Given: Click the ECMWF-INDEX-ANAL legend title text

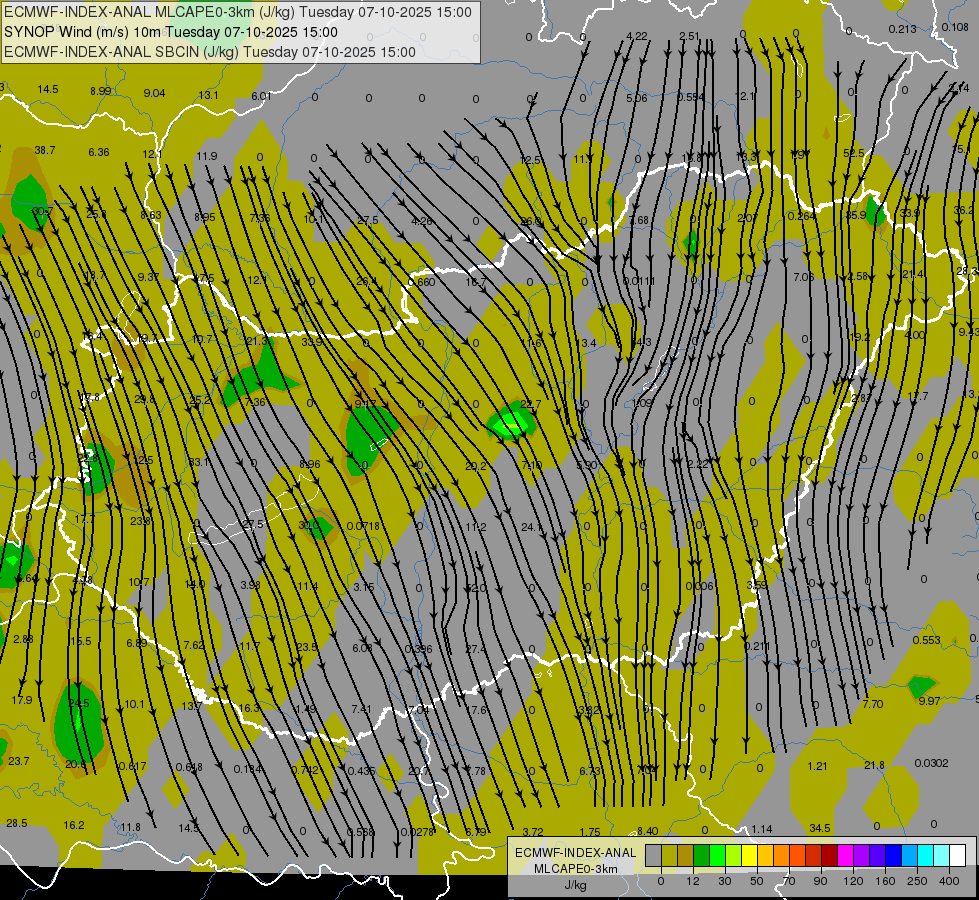Looking at the screenshot, I should tap(574, 852).
